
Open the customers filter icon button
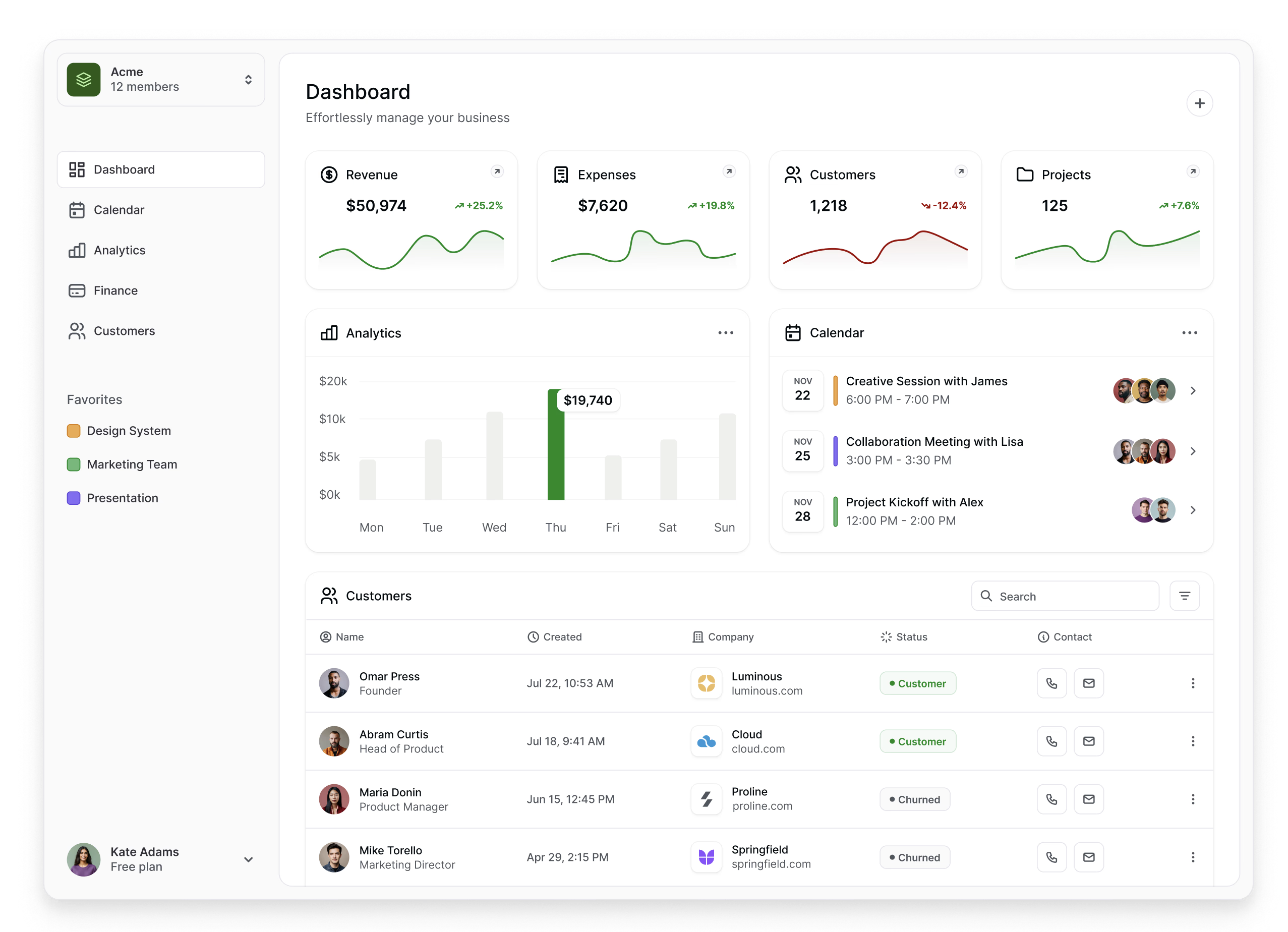[1184, 596]
